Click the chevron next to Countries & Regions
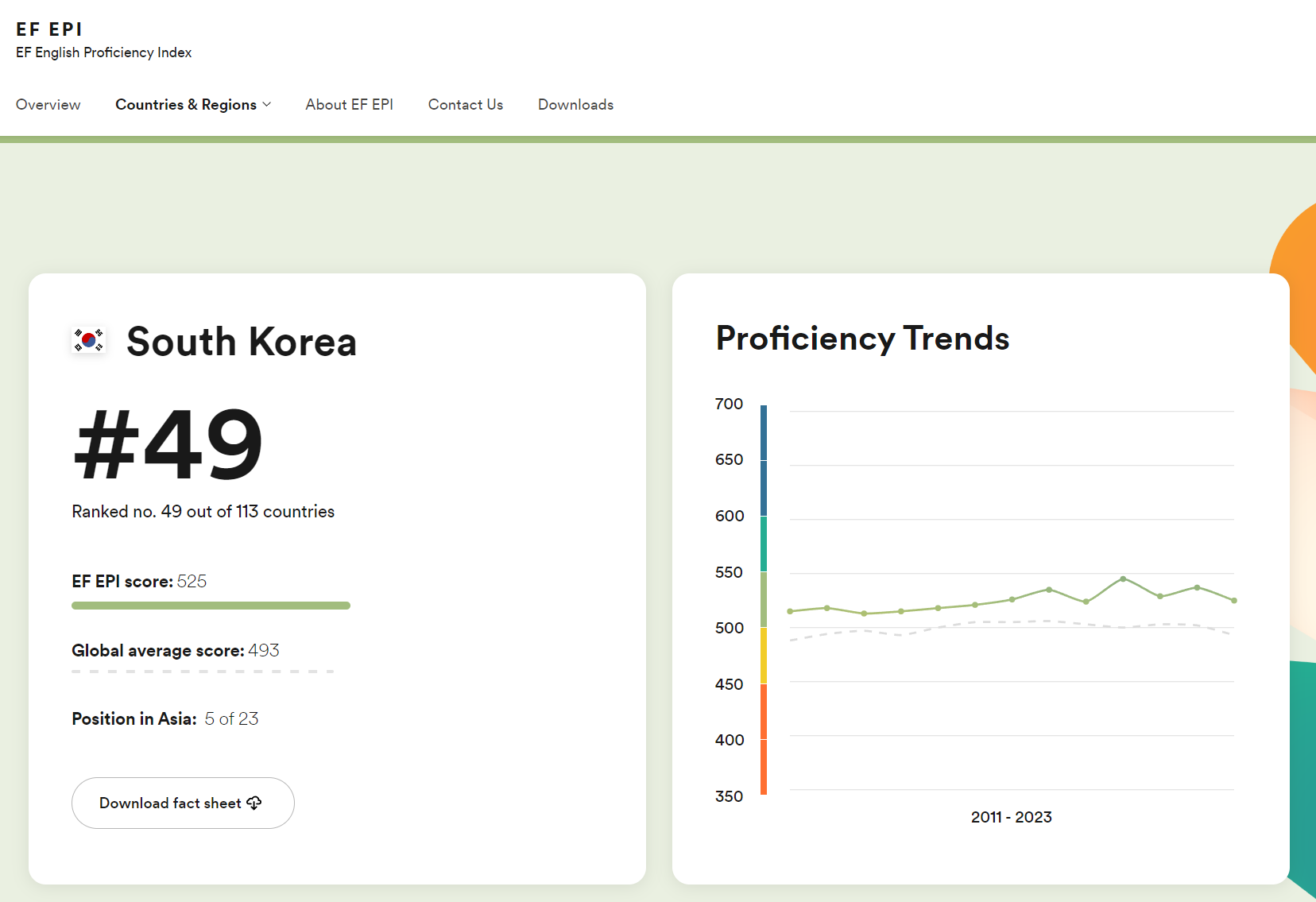Screen dimensions: 1316x902 coord(267,105)
